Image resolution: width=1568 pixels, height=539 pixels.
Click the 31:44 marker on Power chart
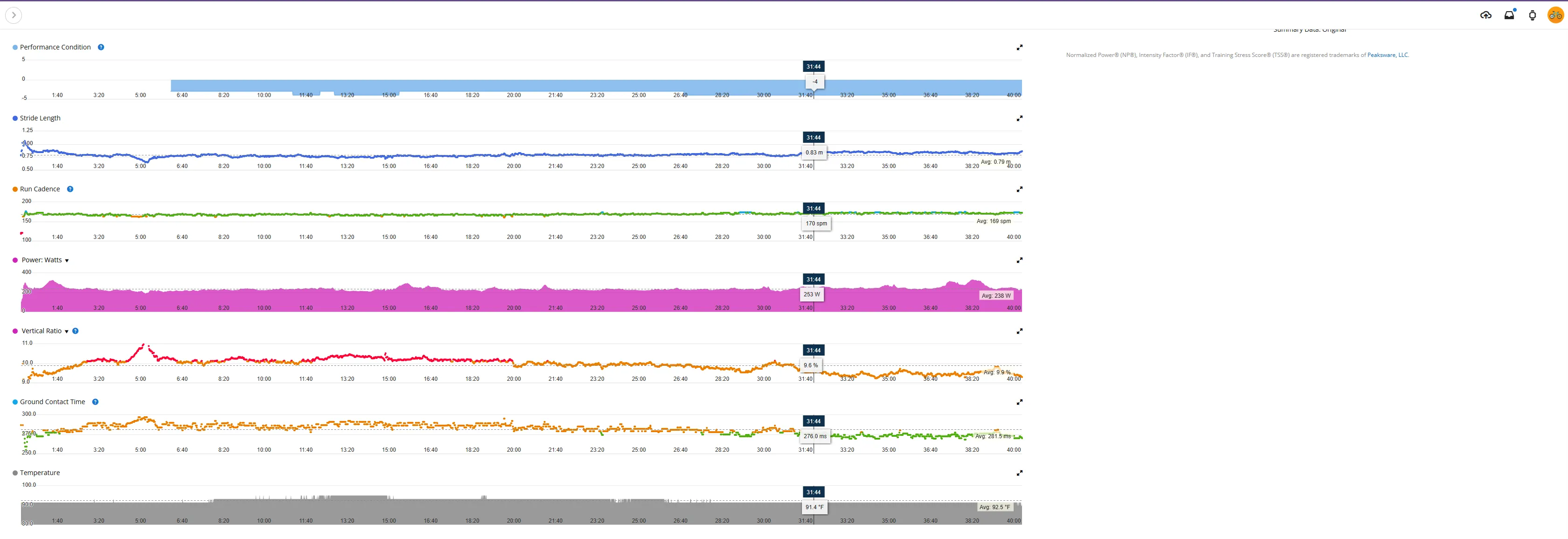pos(813,279)
